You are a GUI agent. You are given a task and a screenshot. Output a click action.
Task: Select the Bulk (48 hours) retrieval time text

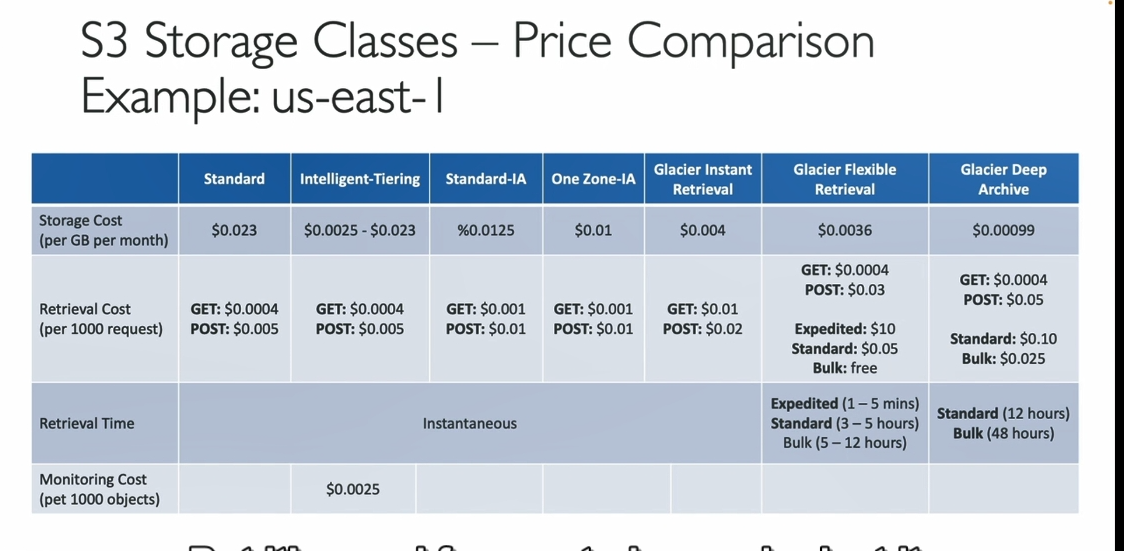pos(1004,433)
